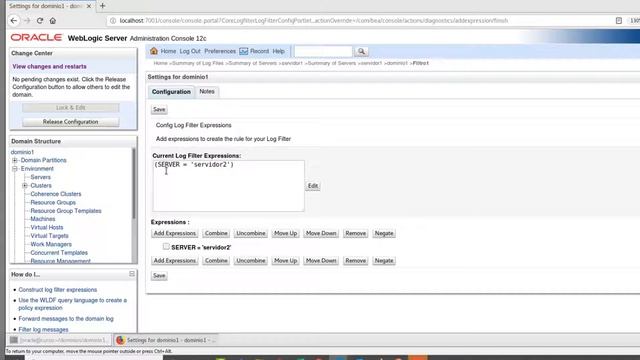640x360 pixels.
Task: Click the upper Combine button
Action: [216, 233]
